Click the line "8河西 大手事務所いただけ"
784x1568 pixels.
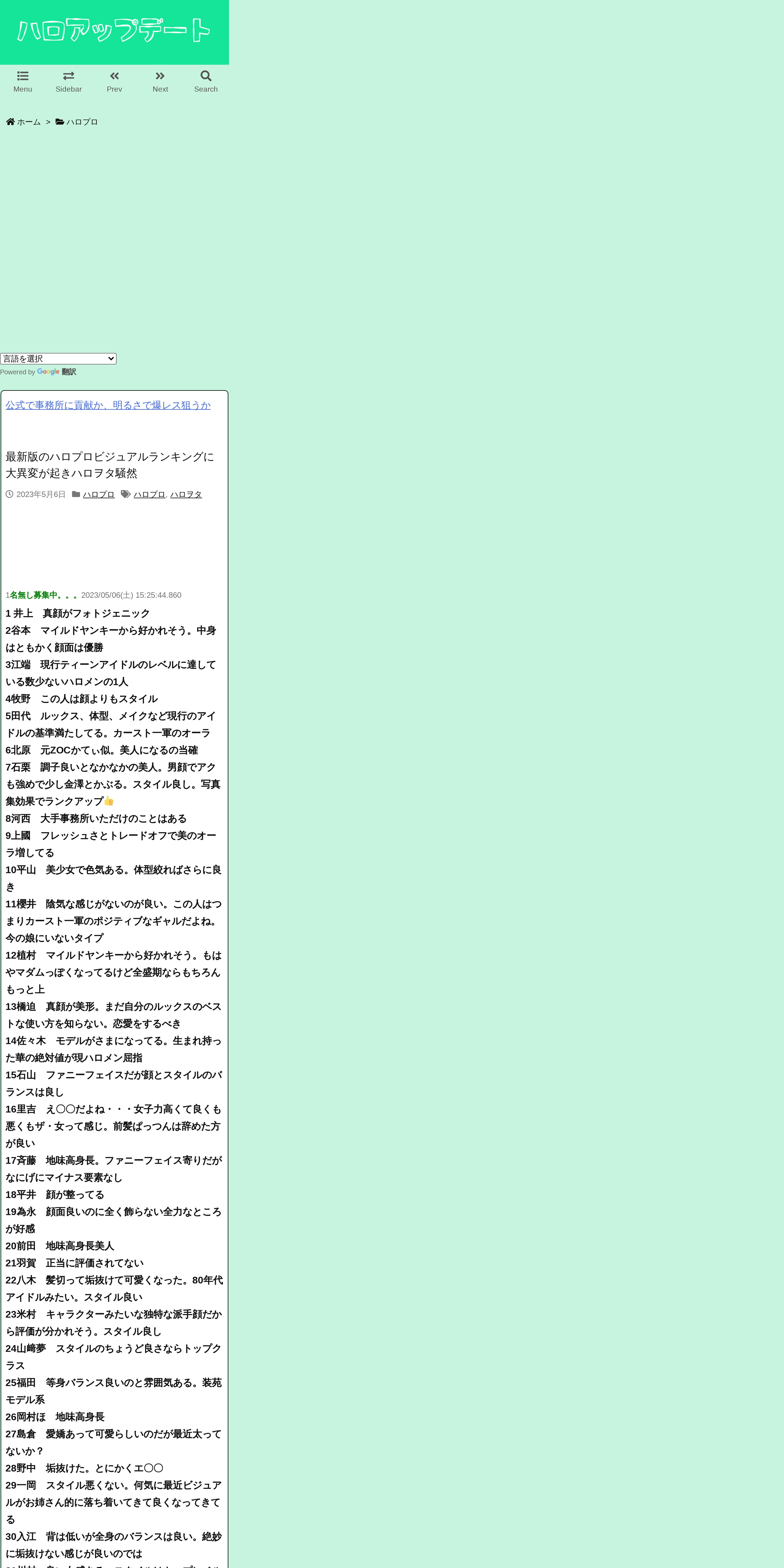tap(96, 819)
